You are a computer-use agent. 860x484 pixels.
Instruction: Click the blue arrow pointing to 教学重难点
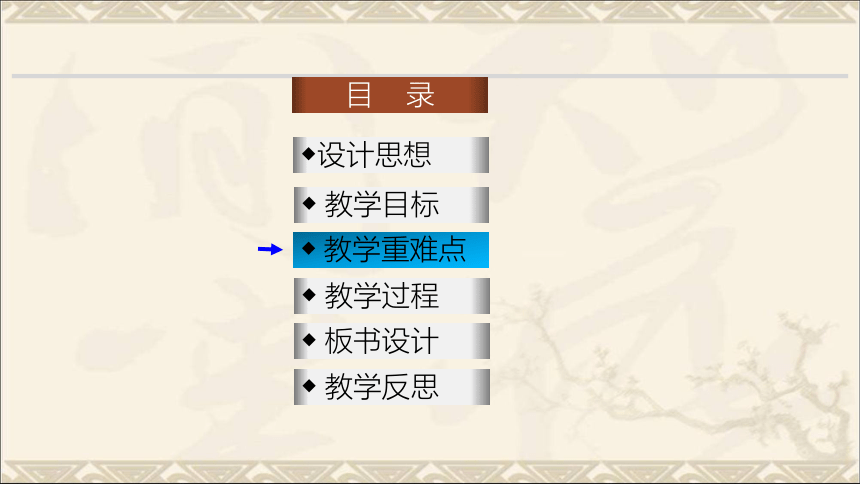pyautogui.click(x=270, y=250)
